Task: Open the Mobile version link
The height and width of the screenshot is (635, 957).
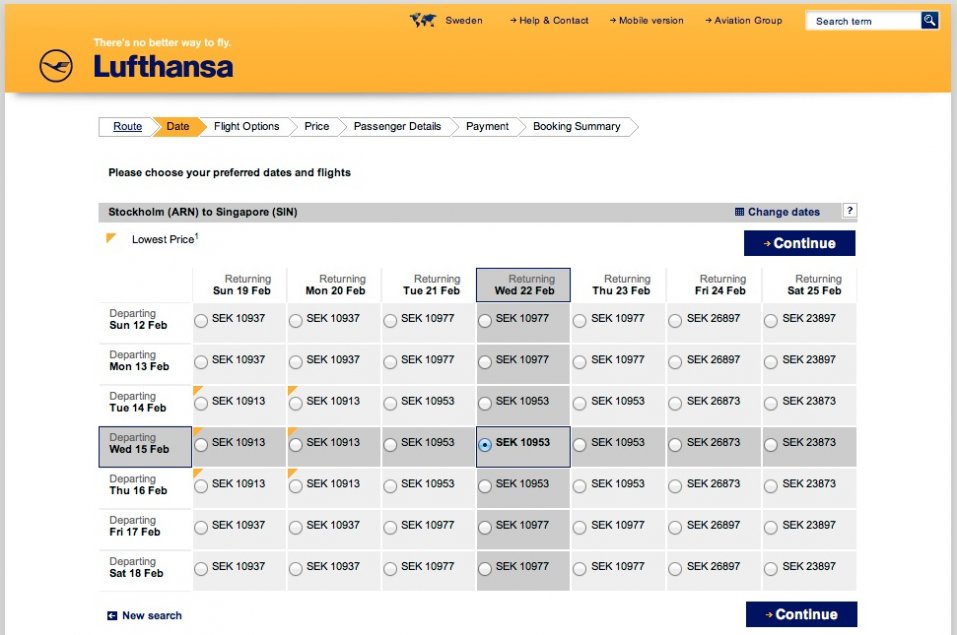Action: tap(650, 20)
